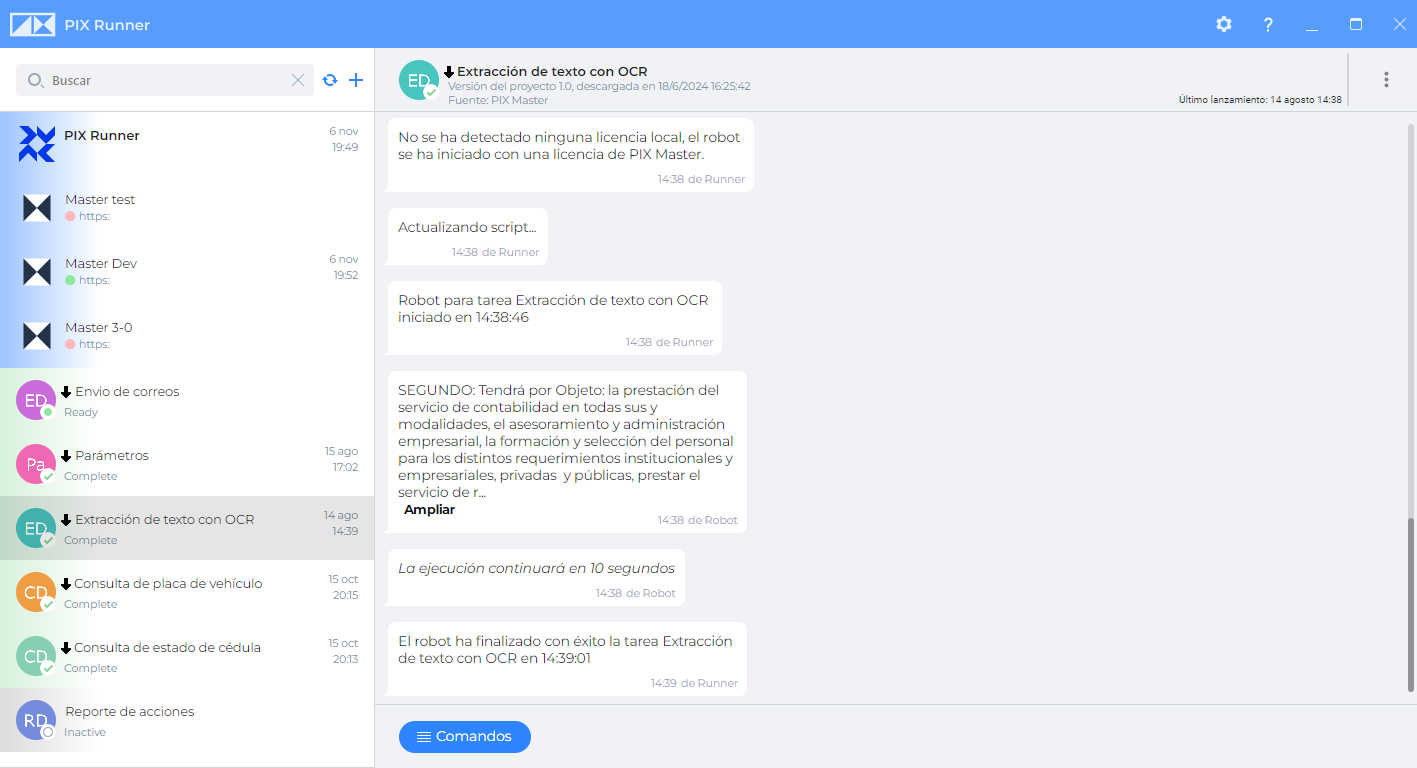The height and width of the screenshot is (768, 1417).
Task: Click the PIX Runner entry logo icon
Action: click(x=37, y=144)
